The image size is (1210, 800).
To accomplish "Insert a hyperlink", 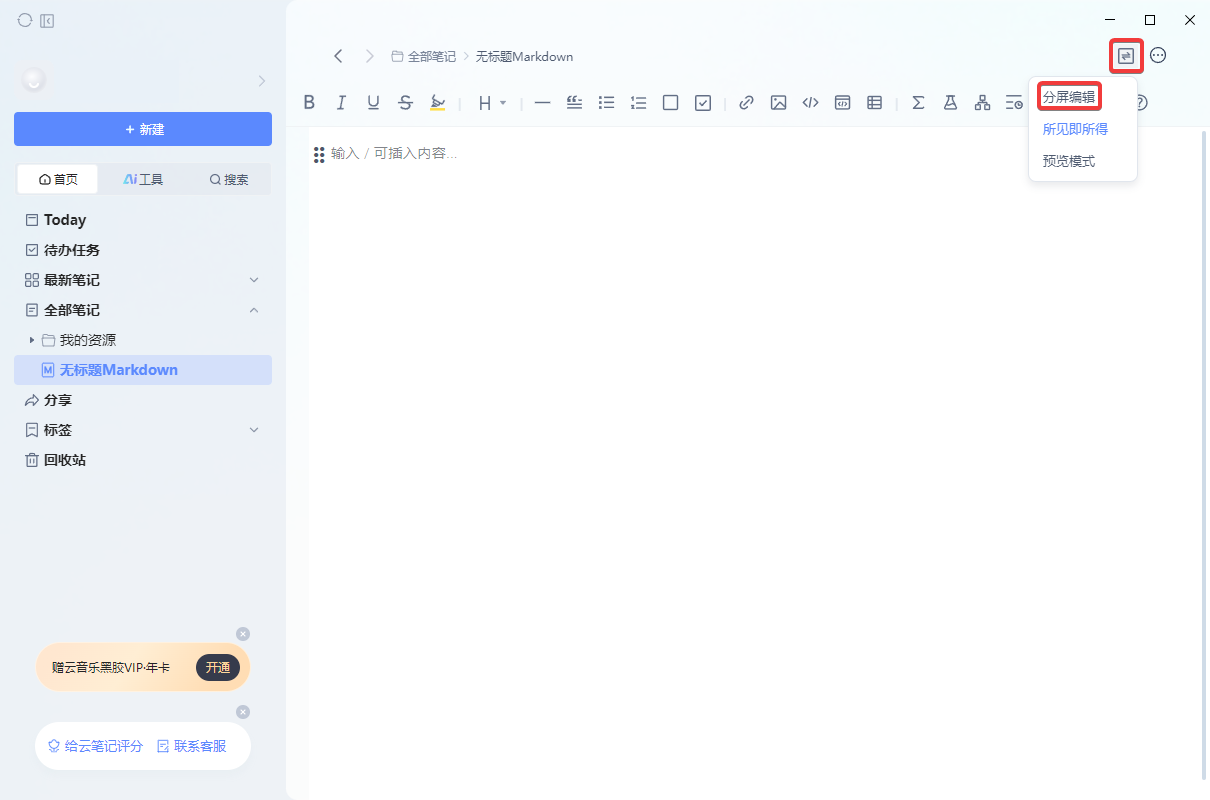I will click(x=746, y=102).
